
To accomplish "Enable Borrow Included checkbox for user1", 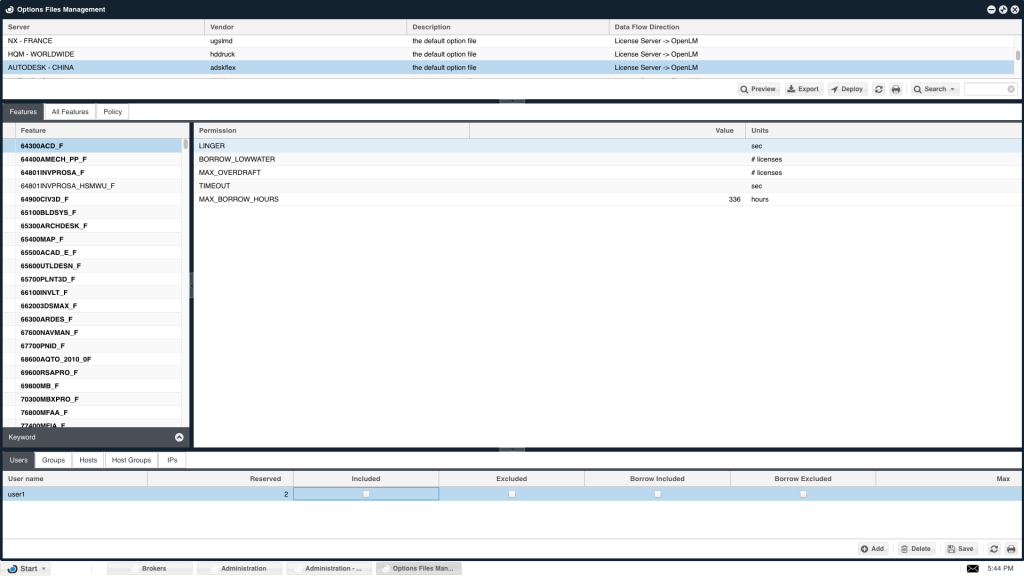I will tap(657, 494).
